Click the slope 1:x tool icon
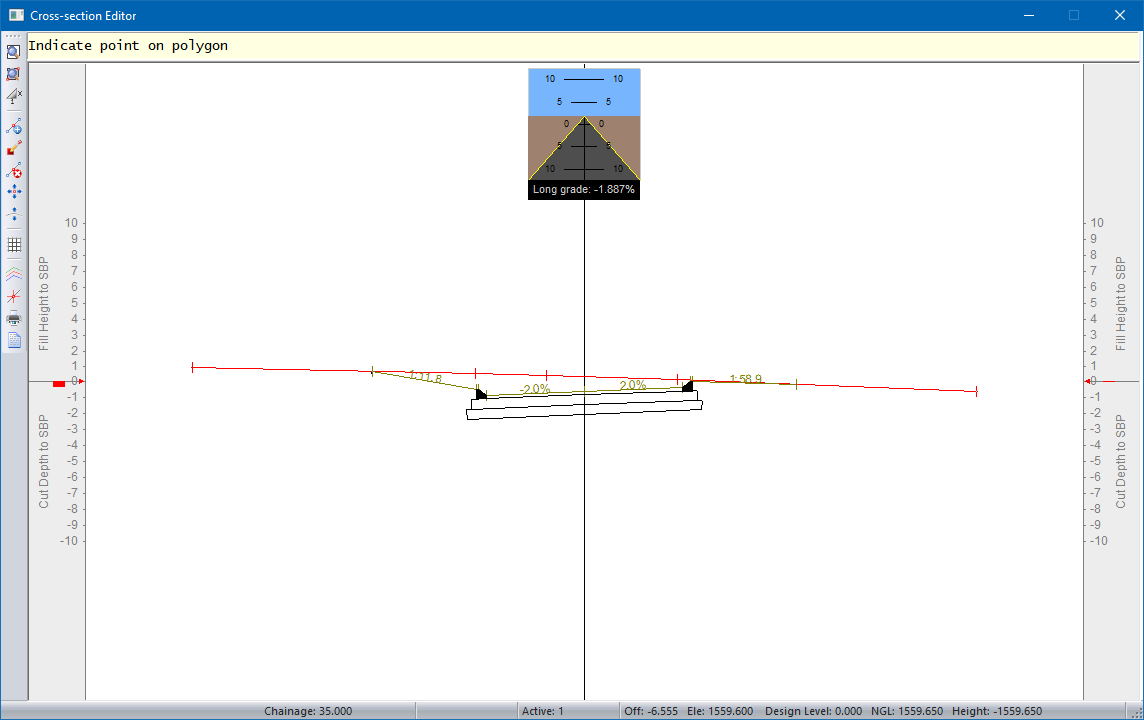The image size is (1144, 720). click(x=14, y=96)
